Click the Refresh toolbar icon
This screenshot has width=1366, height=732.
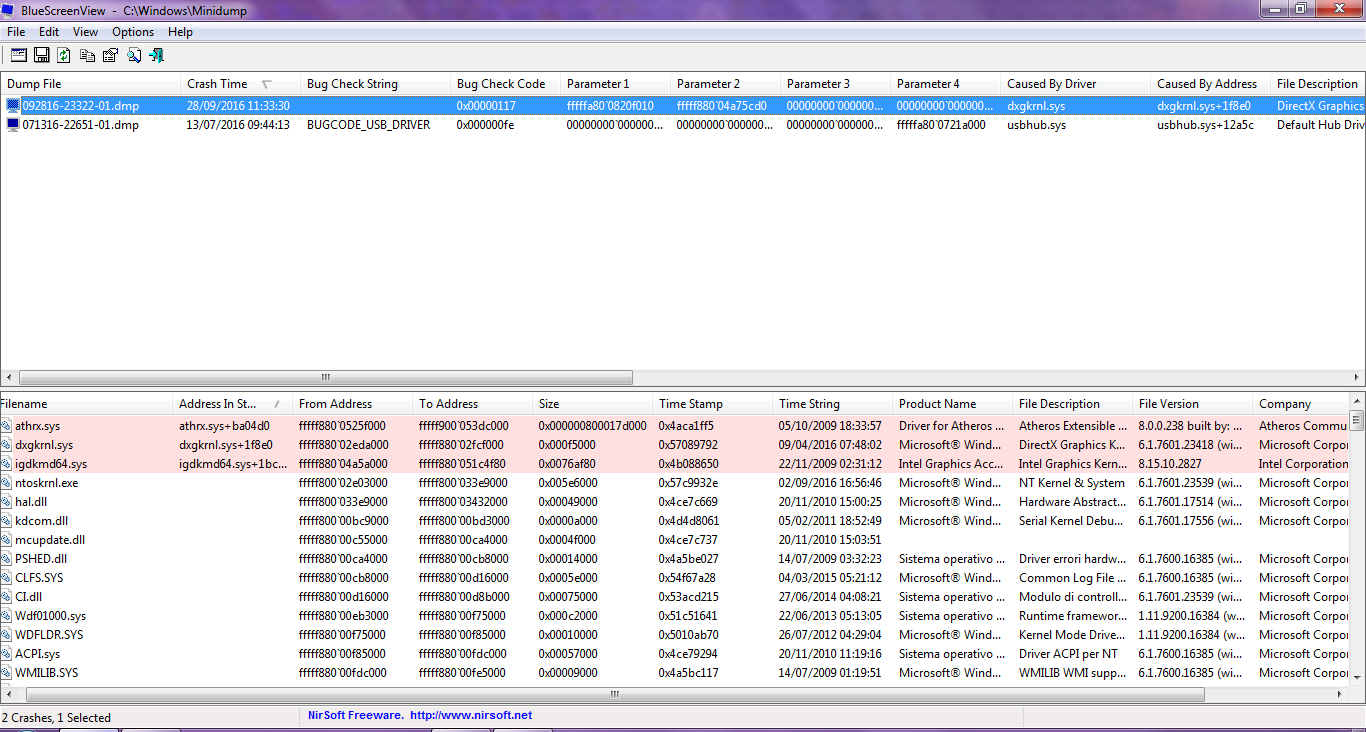click(x=64, y=56)
